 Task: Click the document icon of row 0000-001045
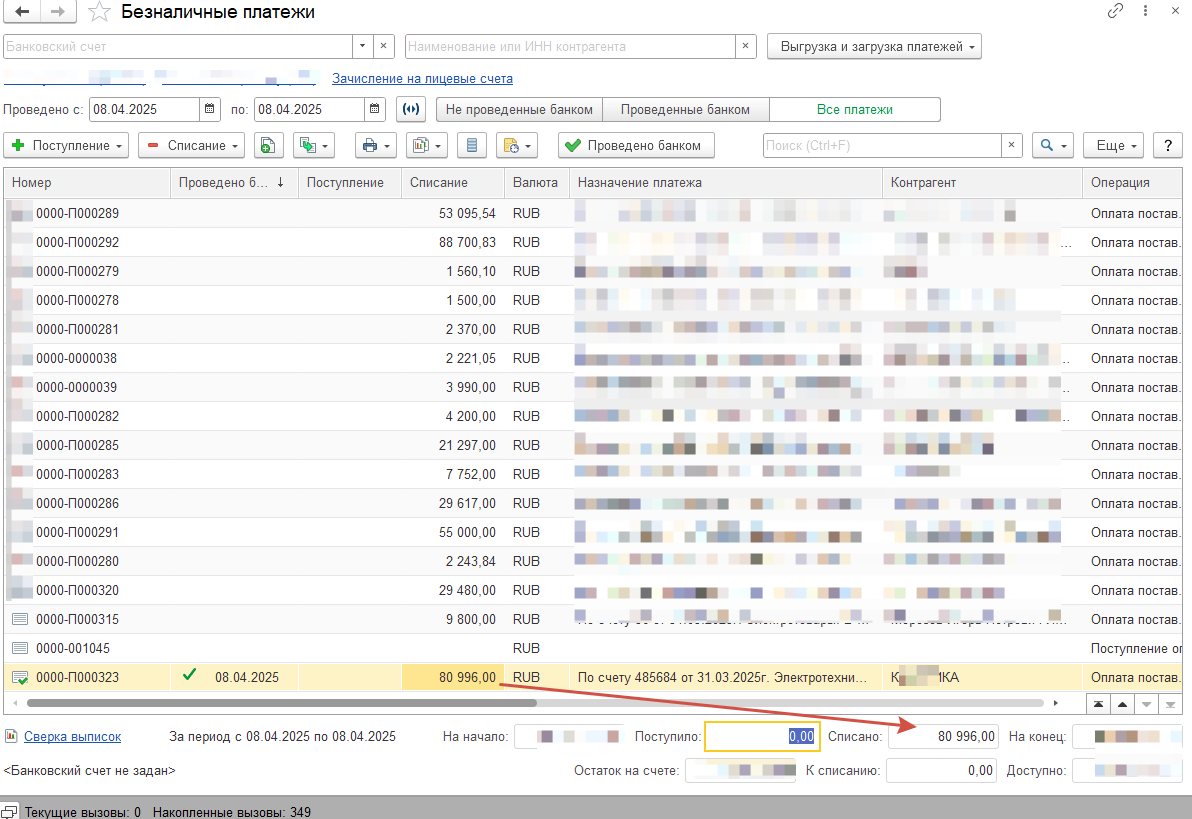click(x=21, y=648)
